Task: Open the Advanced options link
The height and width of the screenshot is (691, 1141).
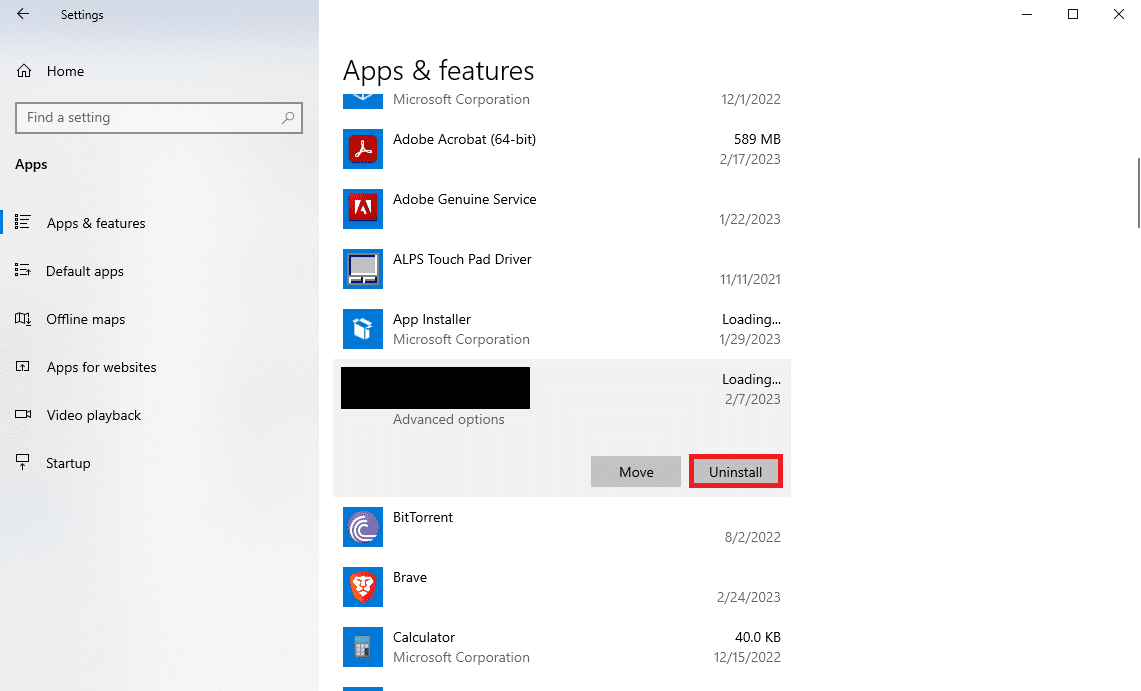Action: pyautogui.click(x=448, y=420)
